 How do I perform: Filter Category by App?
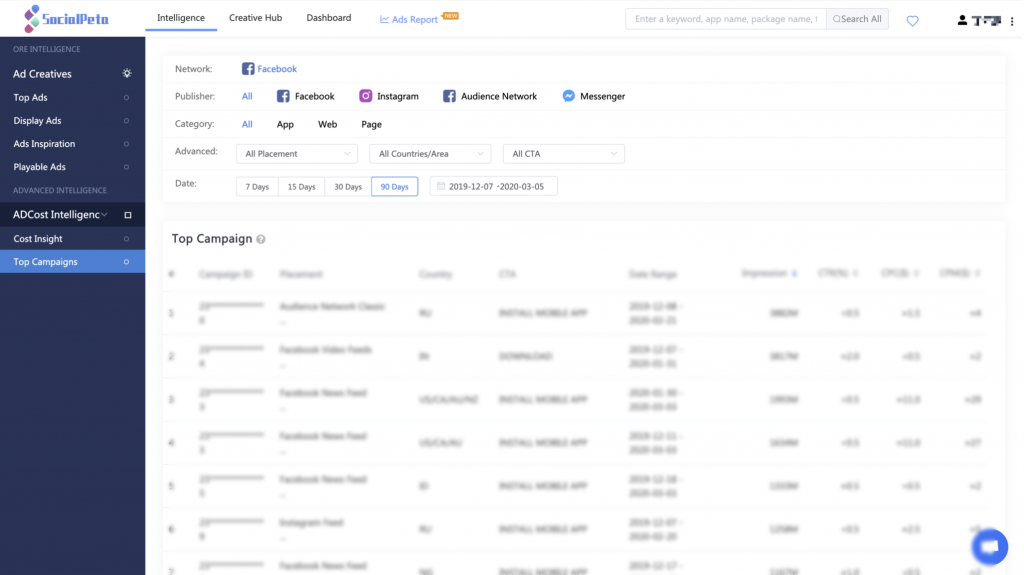285,124
